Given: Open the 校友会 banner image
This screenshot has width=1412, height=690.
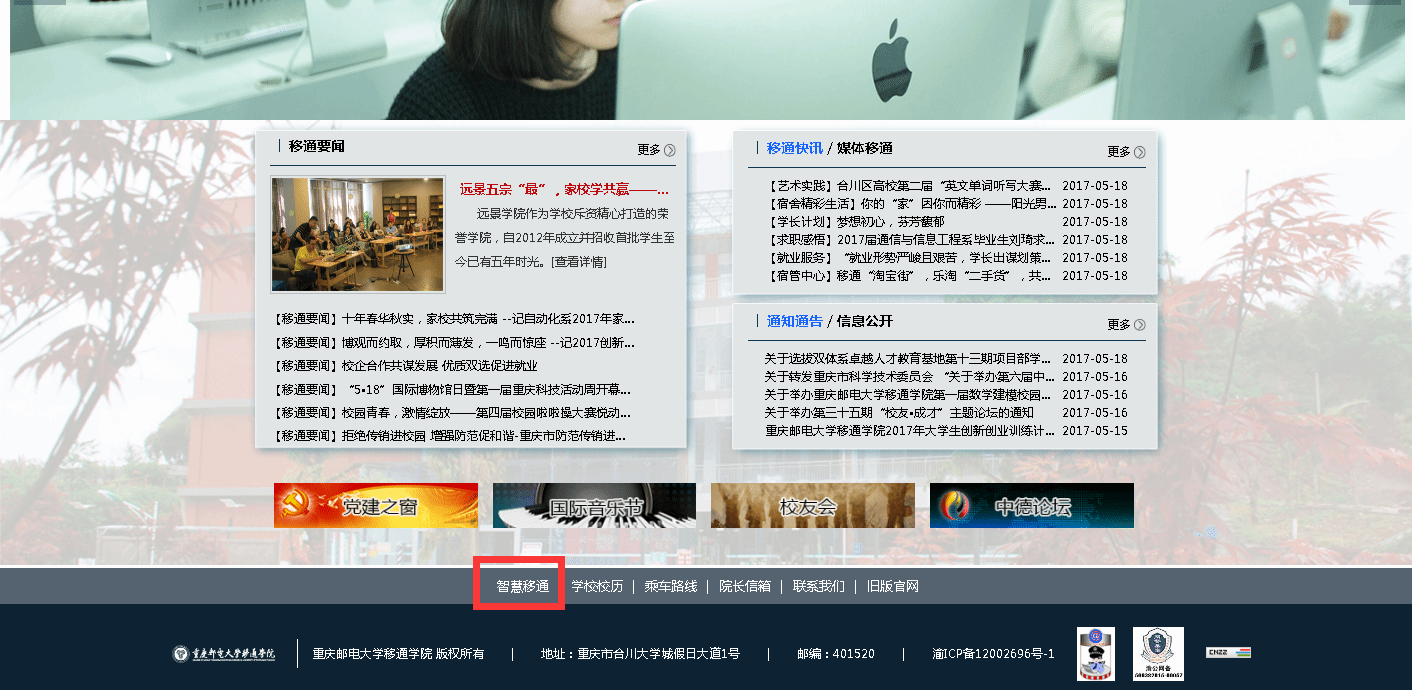Looking at the screenshot, I should (x=812, y=506).
